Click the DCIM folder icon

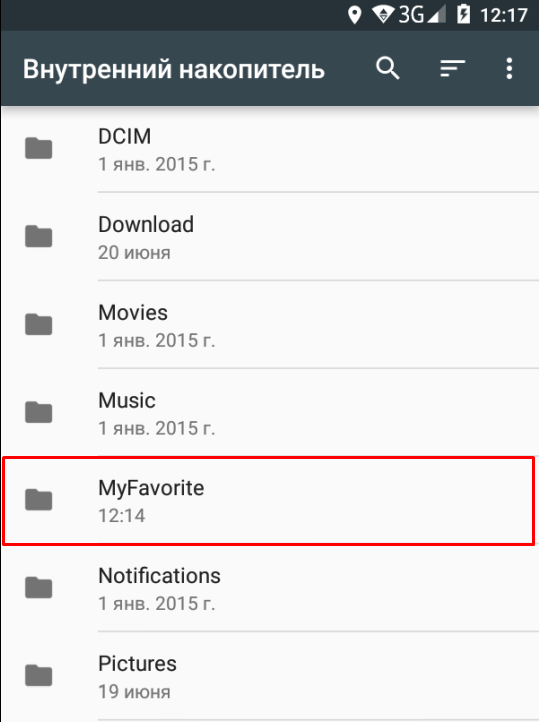pyautogui.click(x=39, y=148)
